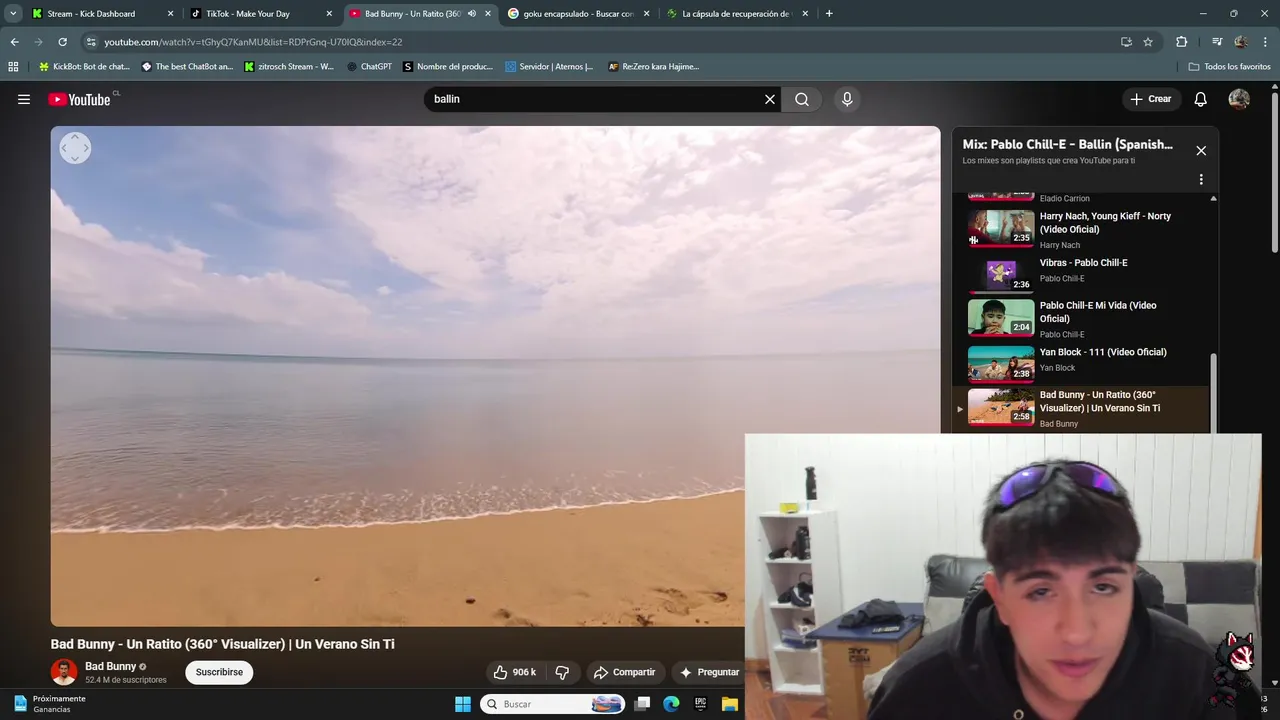The height and width of the screenshot is (720, 1280).
Task: Bookmark this page with the star
Action: click(x=1148, y=42)
